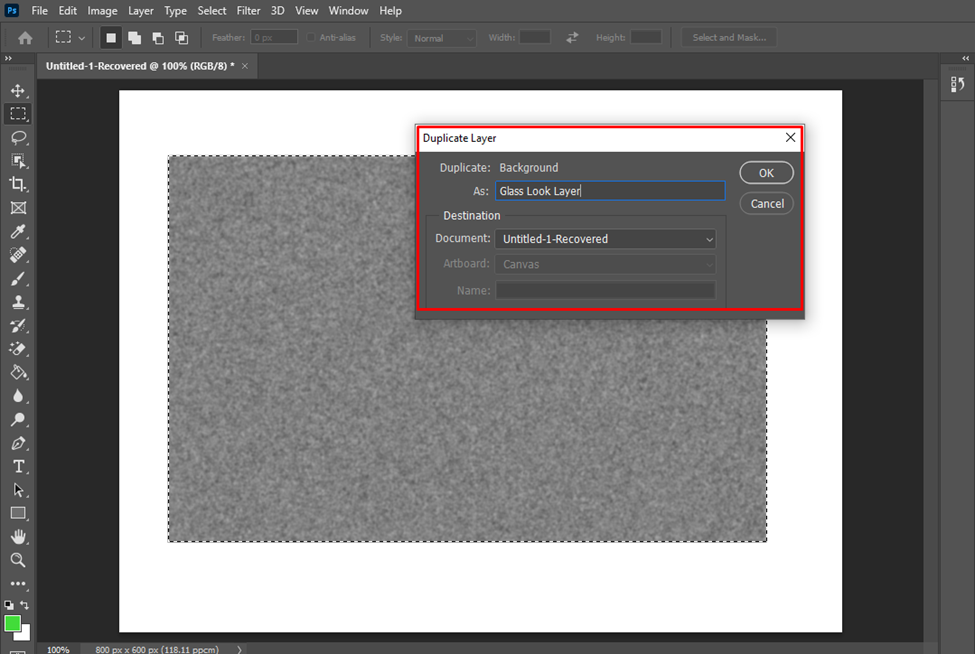This screenshot has width=975, height=654.
Task: Select the Lasso tool
Action: 18,137
